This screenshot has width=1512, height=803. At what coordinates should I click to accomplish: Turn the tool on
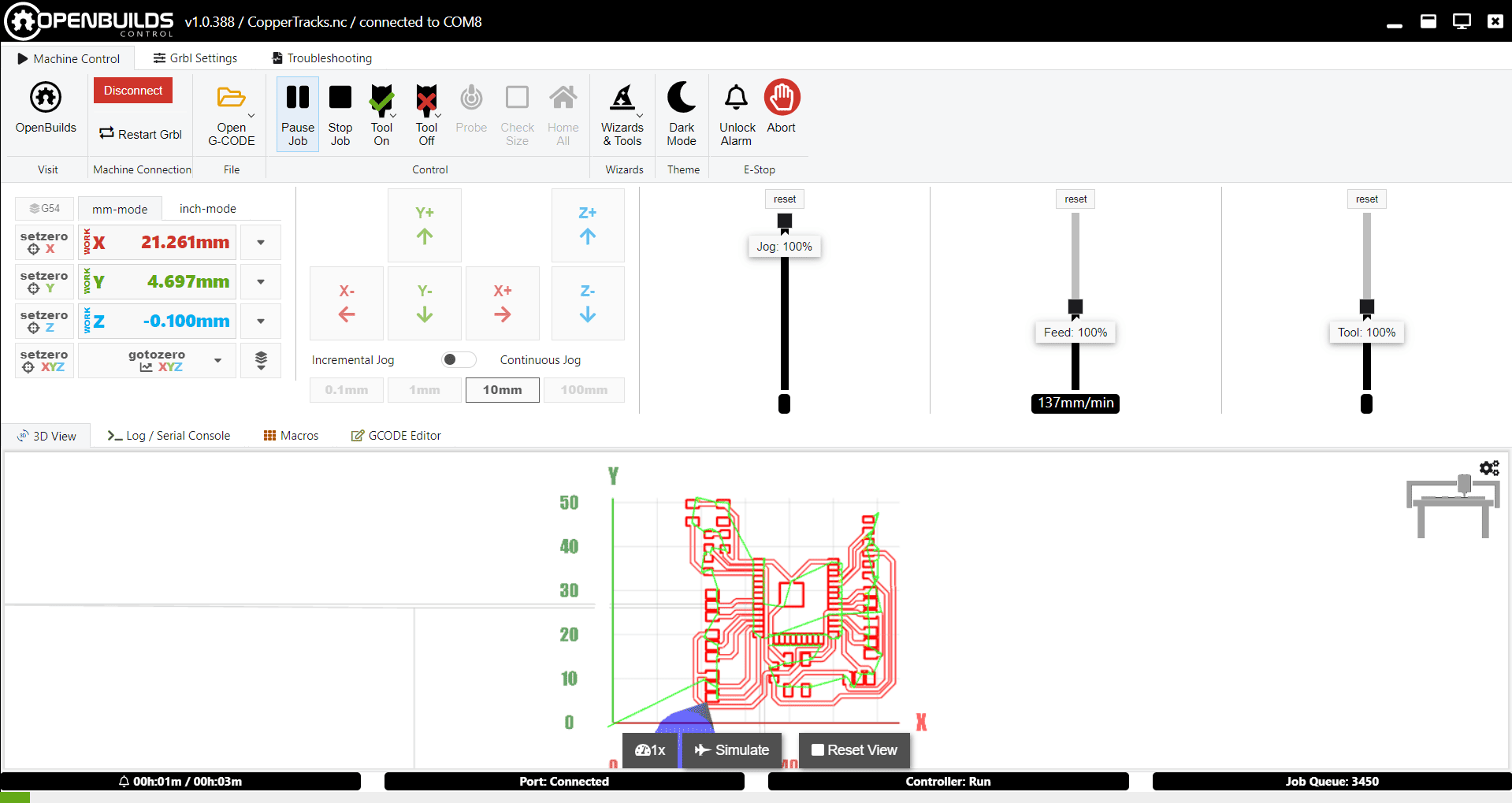click(382, 113)
